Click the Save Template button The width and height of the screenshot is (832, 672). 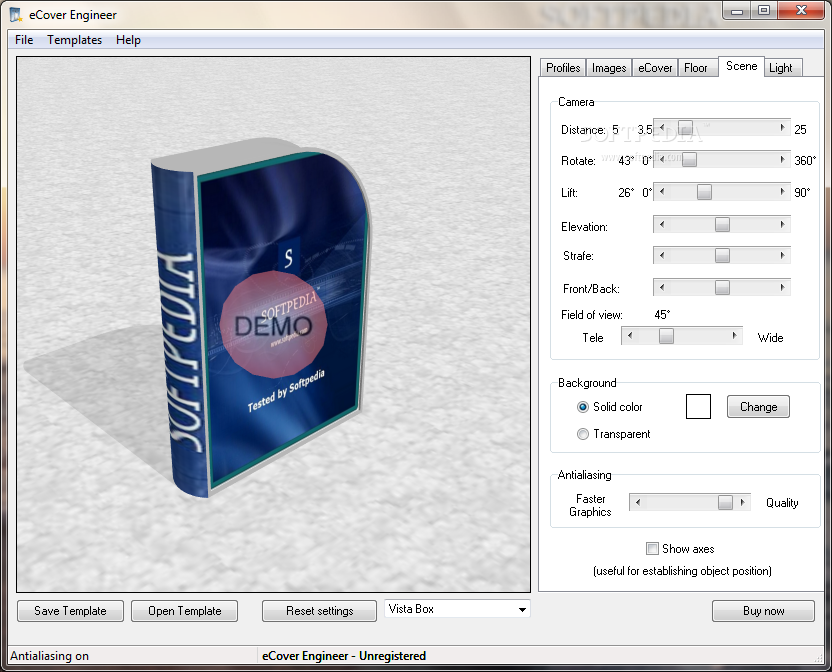coord(70,611)
